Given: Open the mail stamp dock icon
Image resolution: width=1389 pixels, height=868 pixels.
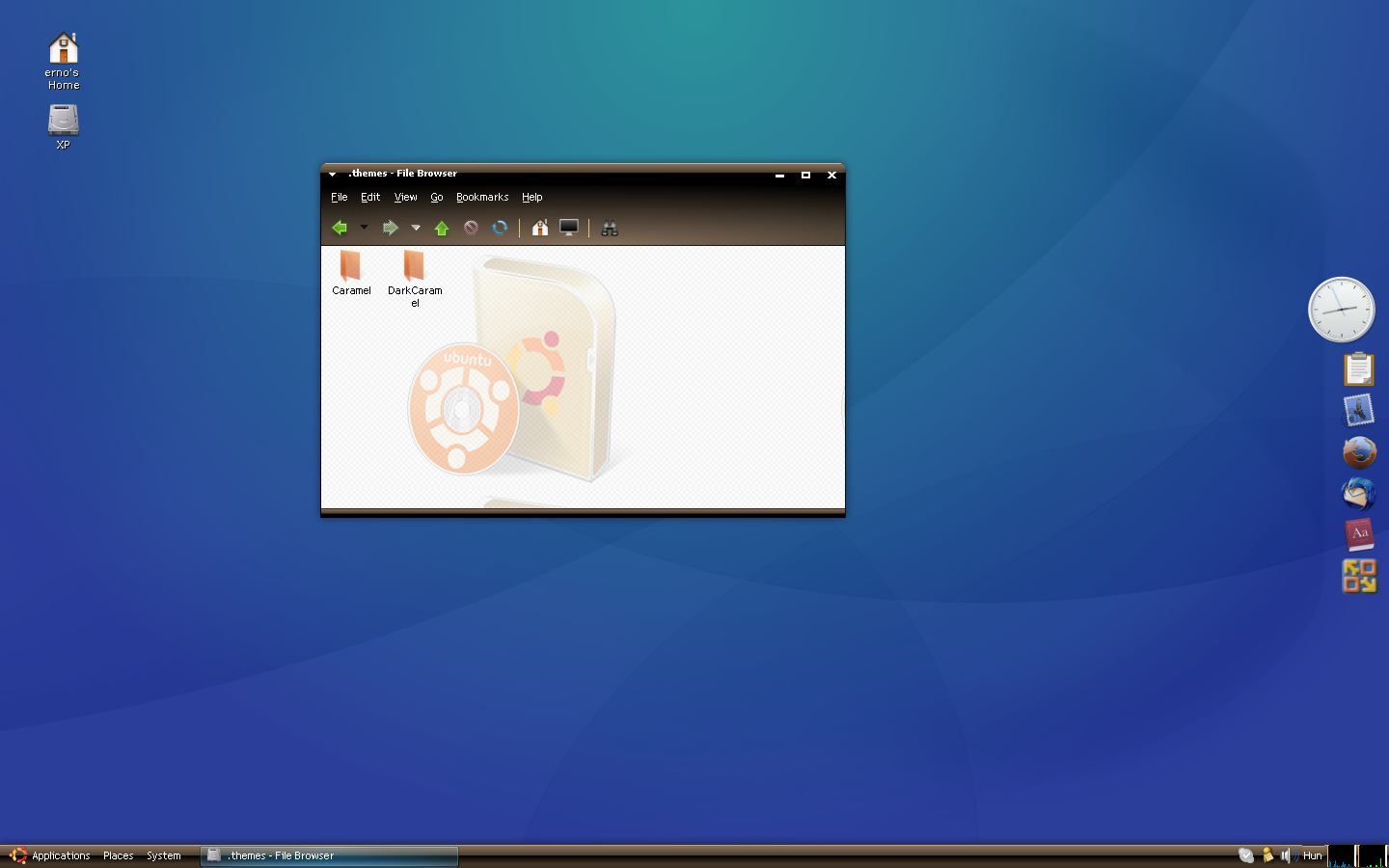Looking at the screenshot, I should [1359, 410].
